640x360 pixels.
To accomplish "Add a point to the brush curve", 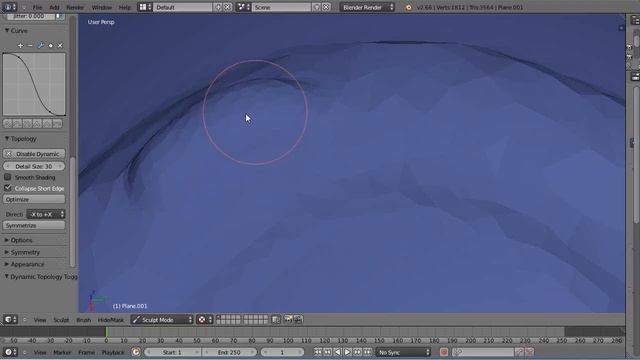I will (20, 45).
